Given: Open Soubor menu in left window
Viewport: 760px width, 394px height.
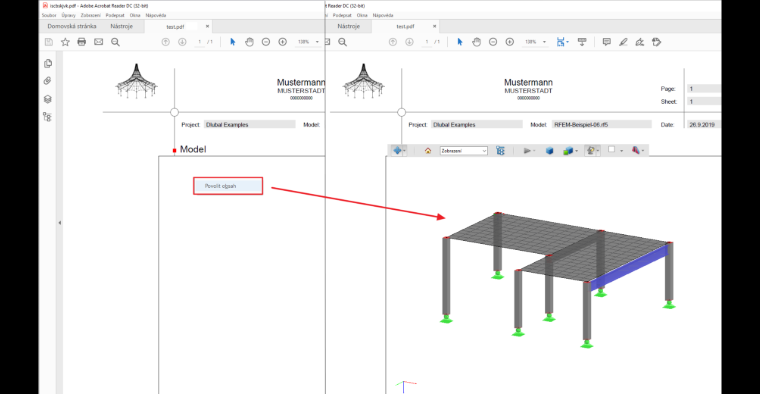Looking at the screenshot, I should click(x=49, y=16).
